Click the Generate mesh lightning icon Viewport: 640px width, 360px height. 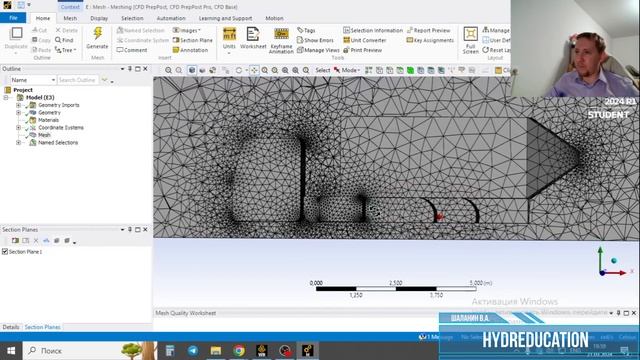click(98, 33)
